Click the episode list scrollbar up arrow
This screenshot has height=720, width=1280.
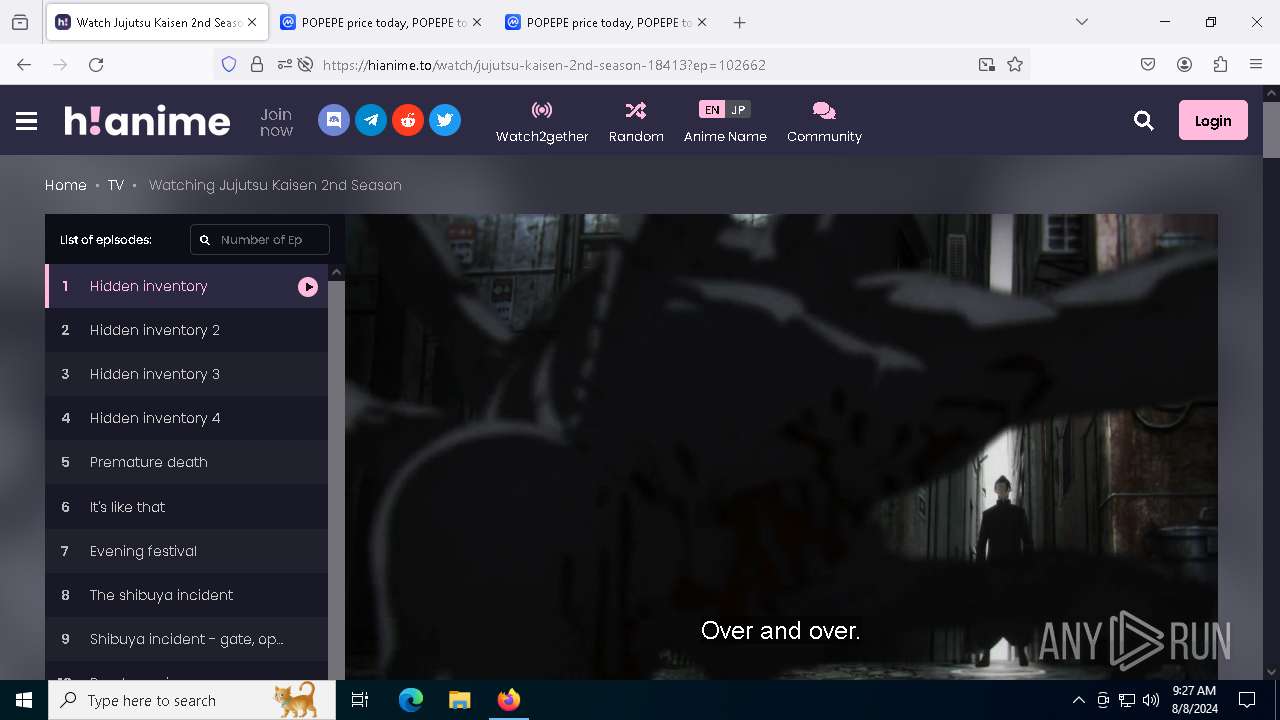(337, 272)
